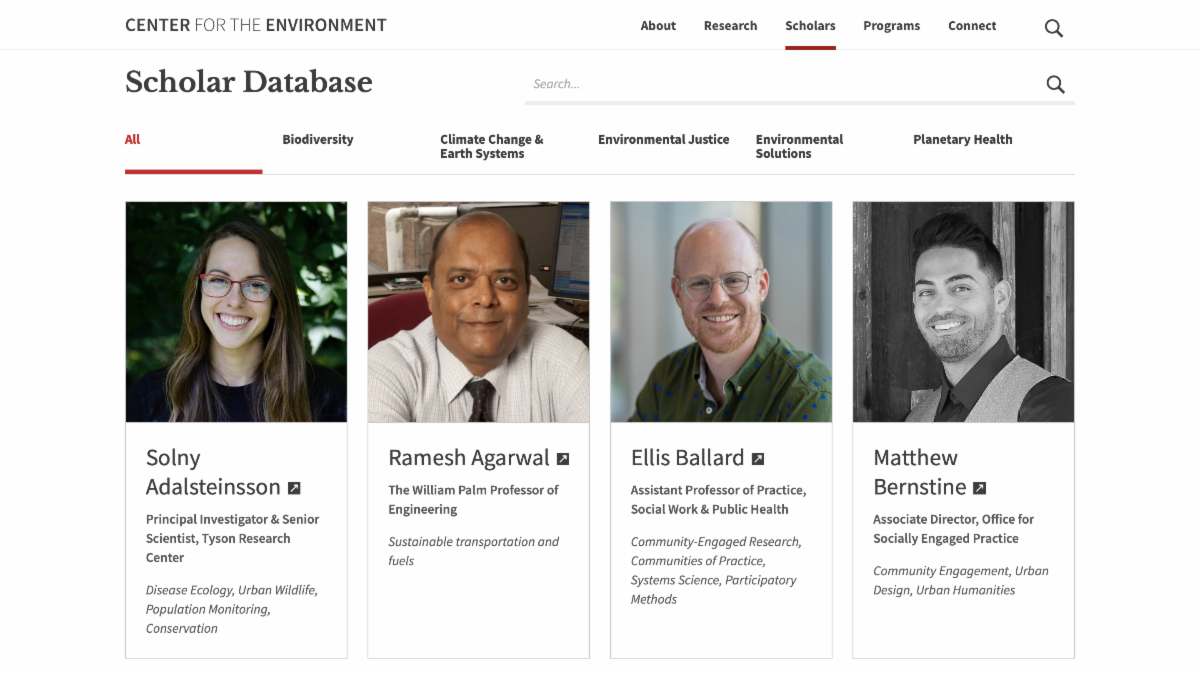Open the Connect navigation item
This screenshot has height=674, width=1200.
pos(972,26)
